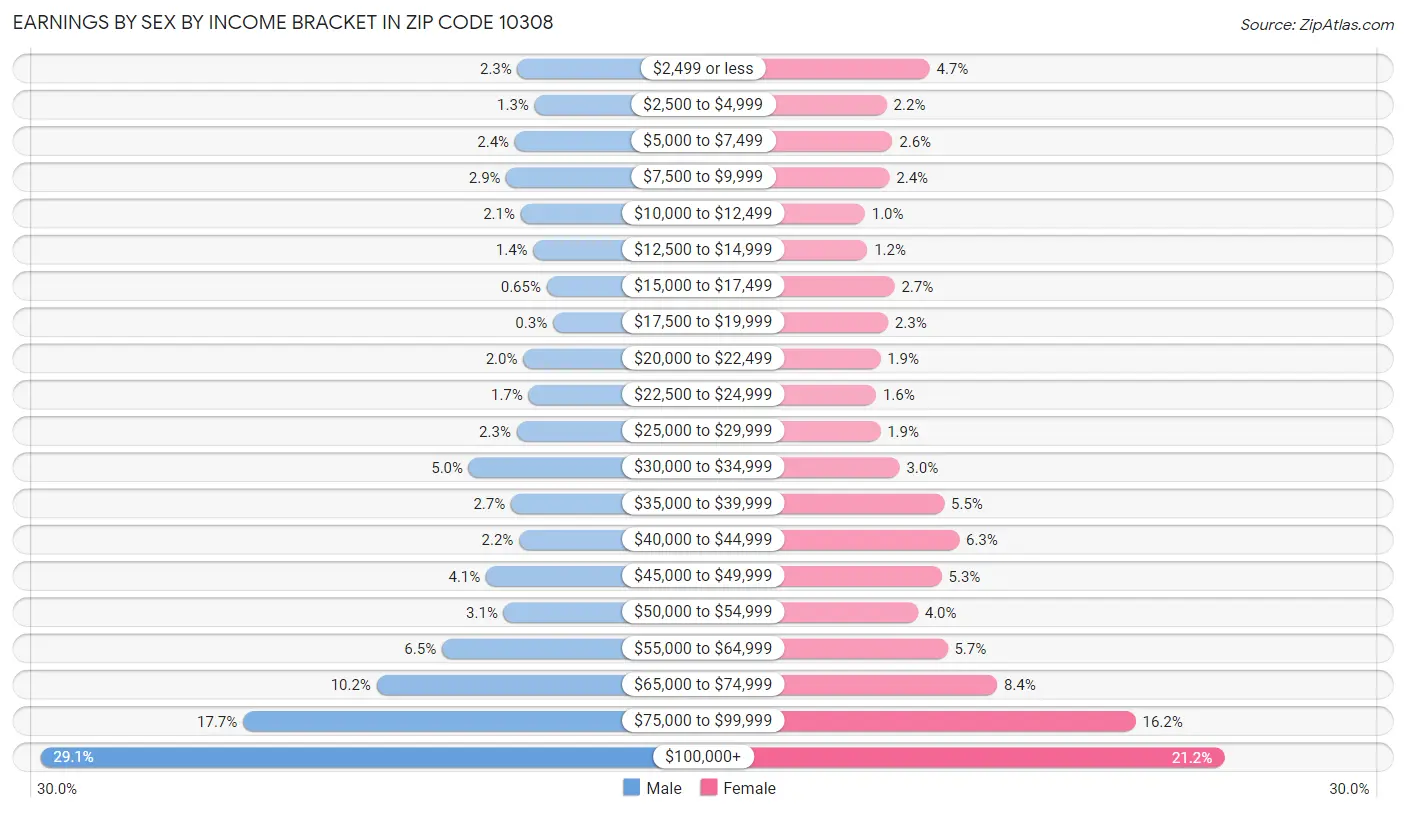
Task: Select the $55,000 to $64,999 label
Action: (x=703, y=648)
